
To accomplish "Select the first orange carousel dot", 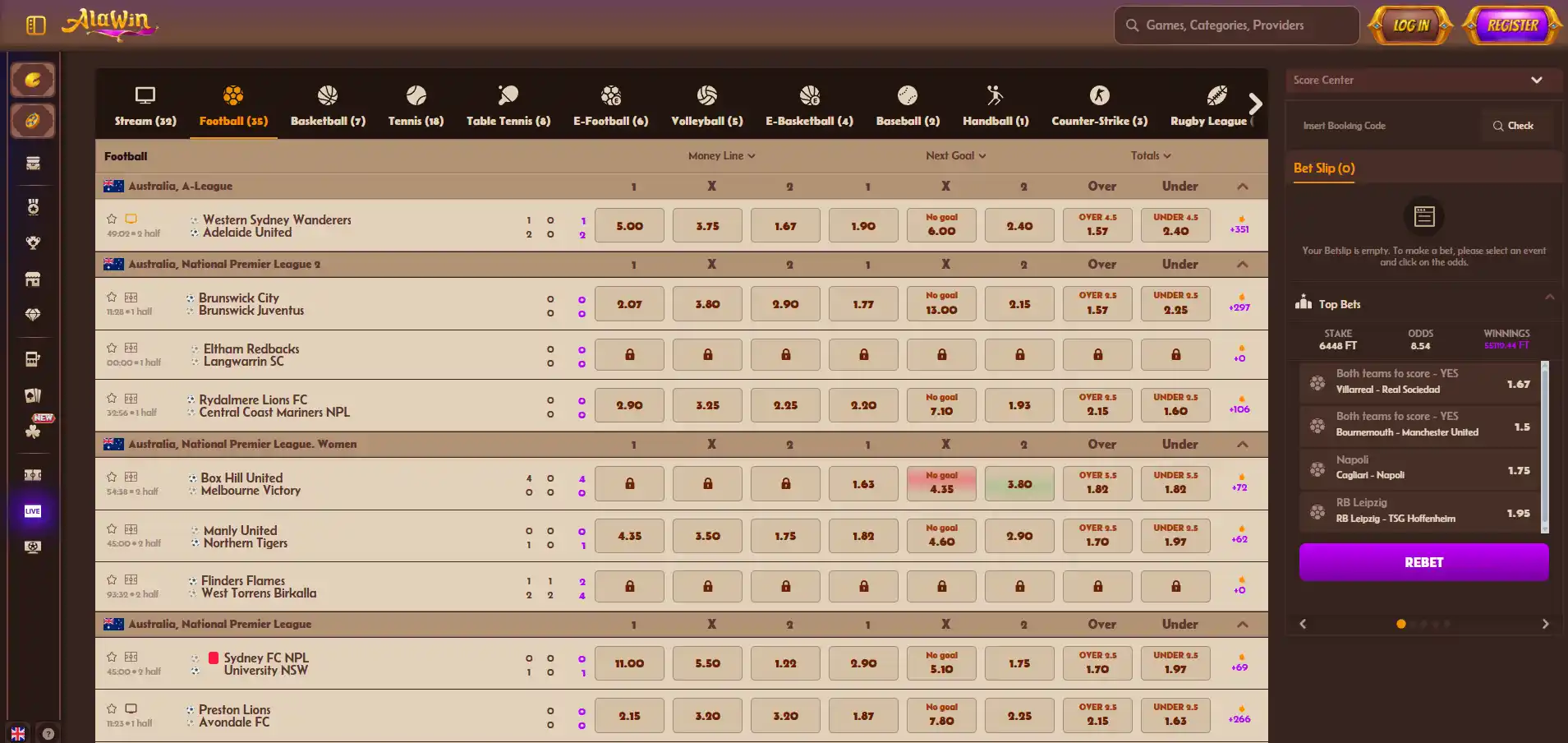I will (1401, 624).
